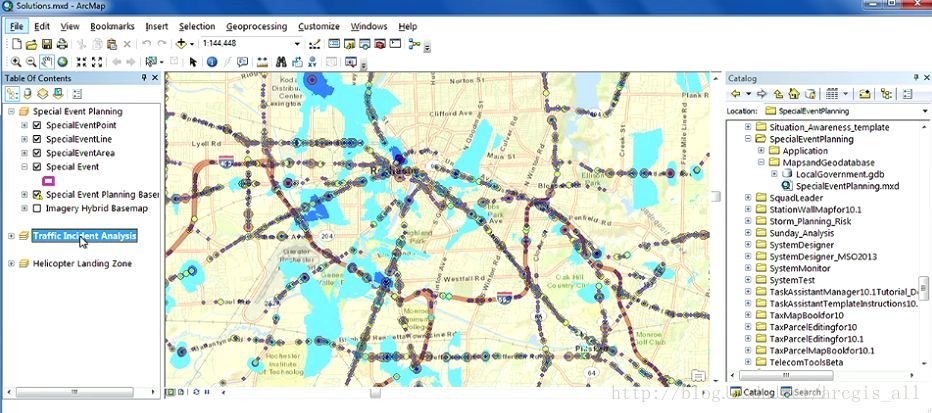Select the Identify tool
Viewport: 932px width, 413px height.
(x=212, y=62)
